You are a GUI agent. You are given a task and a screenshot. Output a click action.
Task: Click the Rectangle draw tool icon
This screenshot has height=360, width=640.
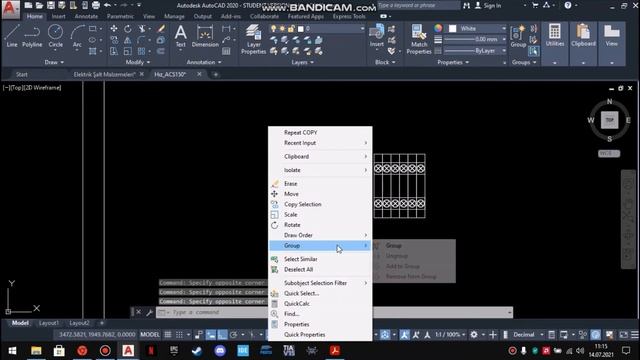93,29
